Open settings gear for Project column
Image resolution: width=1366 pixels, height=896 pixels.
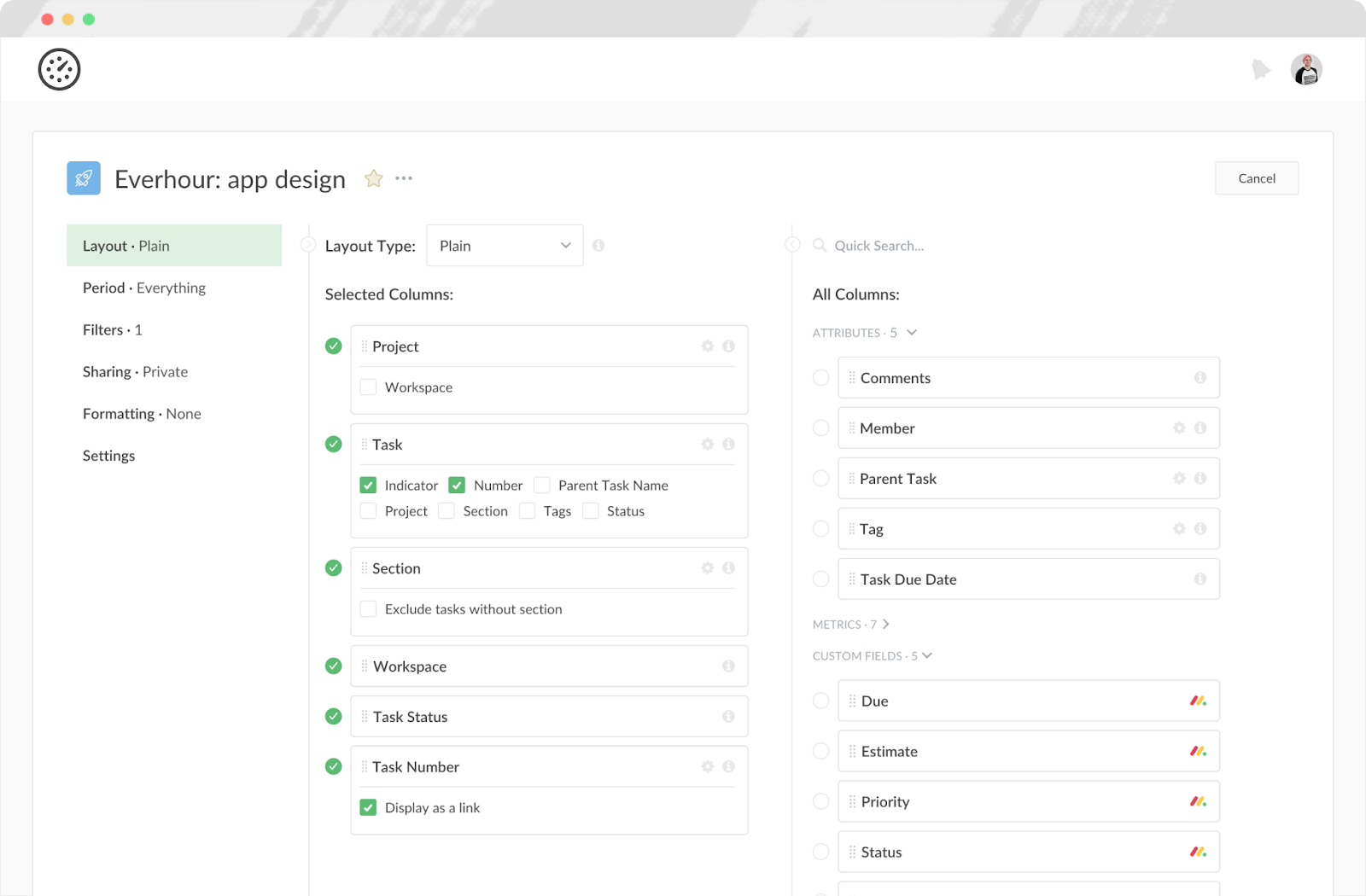[708, 346]
